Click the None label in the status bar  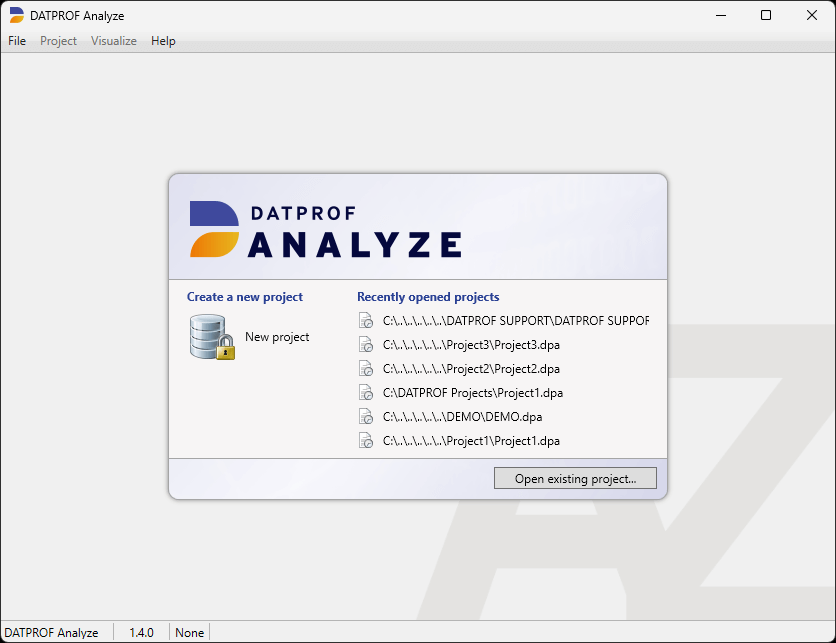click(189, 632)
